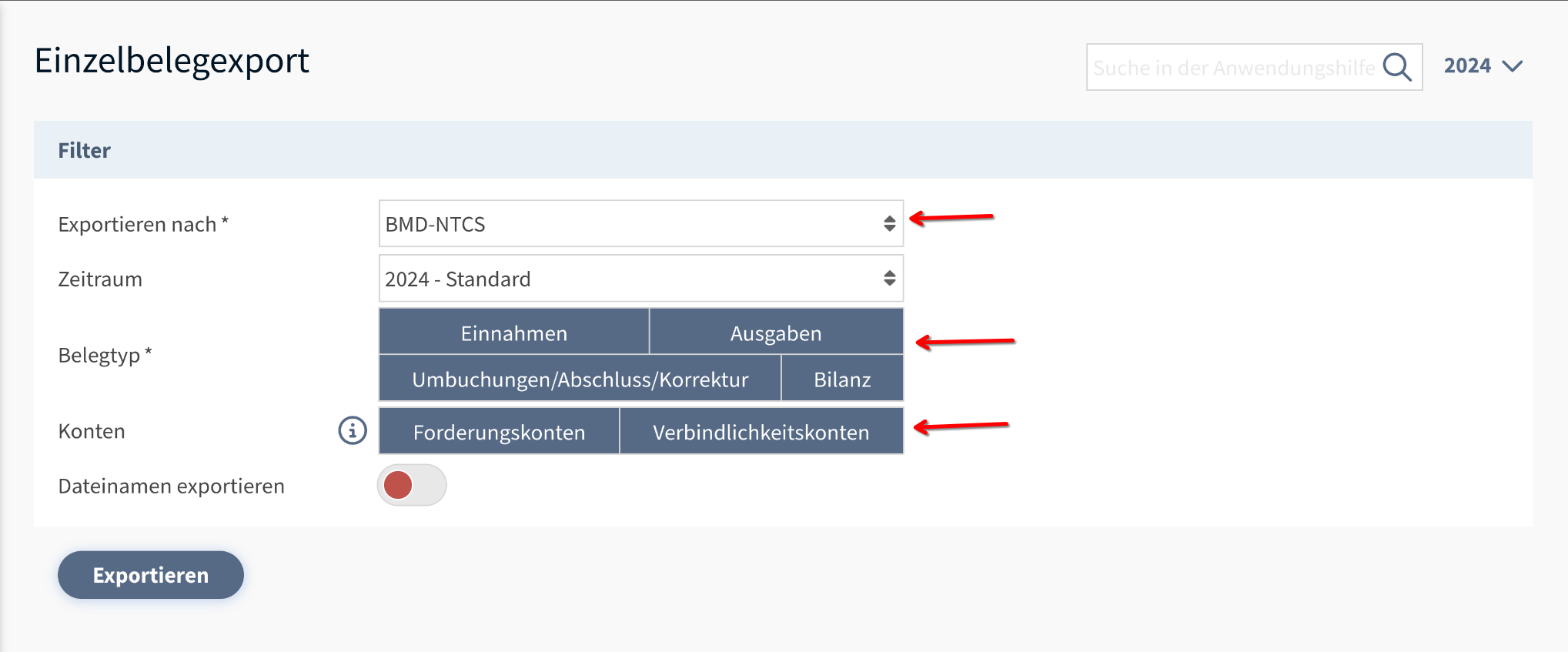Click the Einzelbelegexport page title

coord(172,61)
